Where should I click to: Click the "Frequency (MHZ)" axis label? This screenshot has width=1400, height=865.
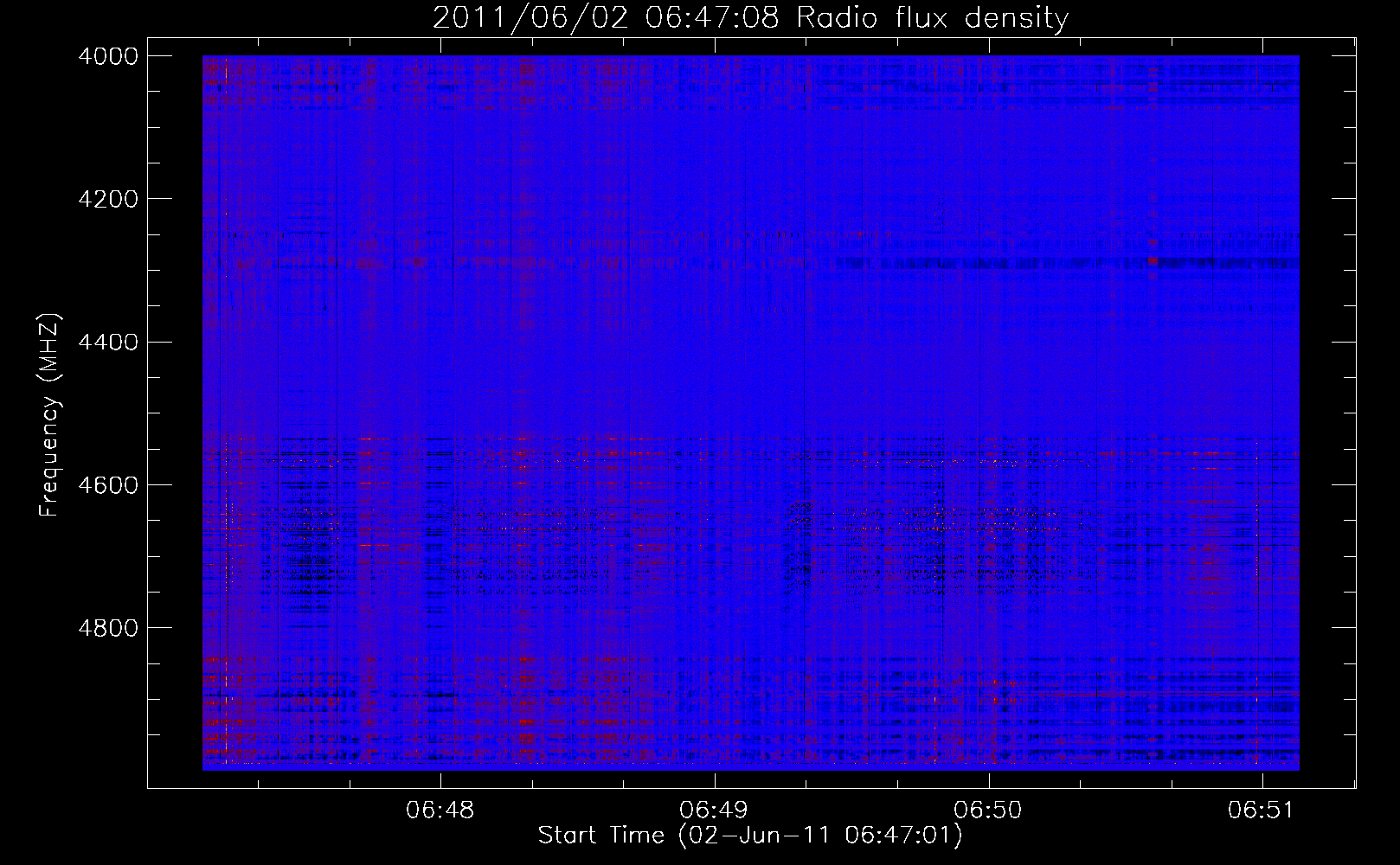[50, 415]
